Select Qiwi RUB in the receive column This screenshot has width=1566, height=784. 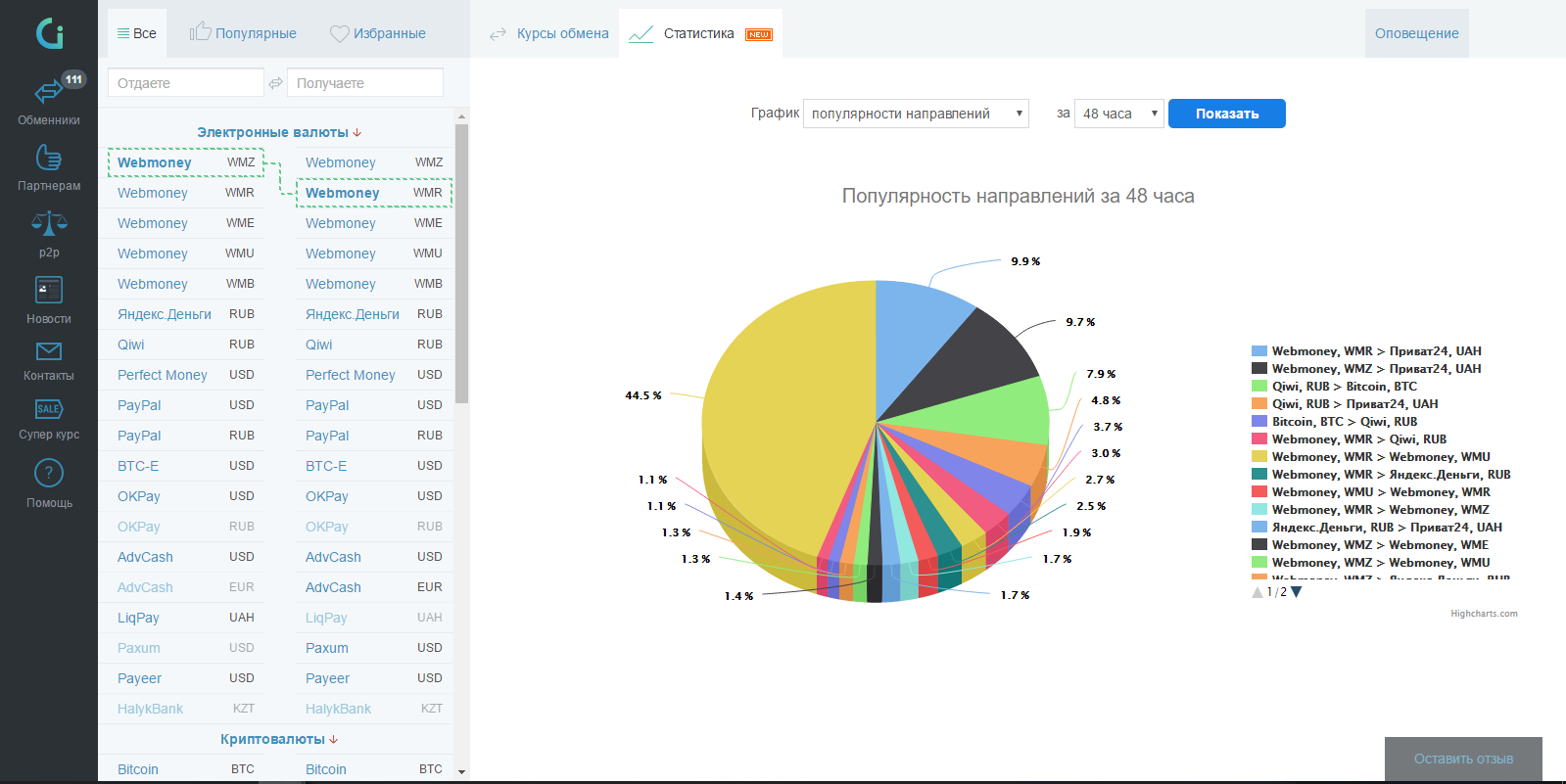pyautogui.click(x=374, y=345)
